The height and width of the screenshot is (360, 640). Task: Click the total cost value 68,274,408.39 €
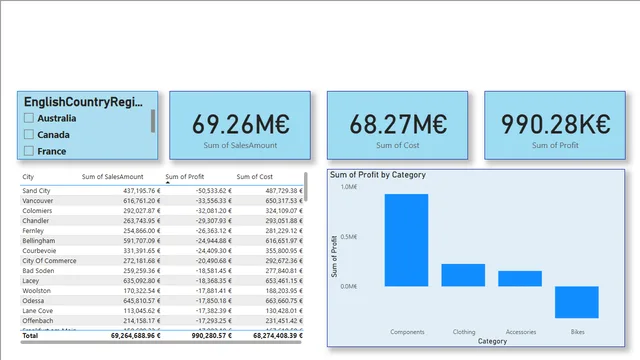(278, 336)
